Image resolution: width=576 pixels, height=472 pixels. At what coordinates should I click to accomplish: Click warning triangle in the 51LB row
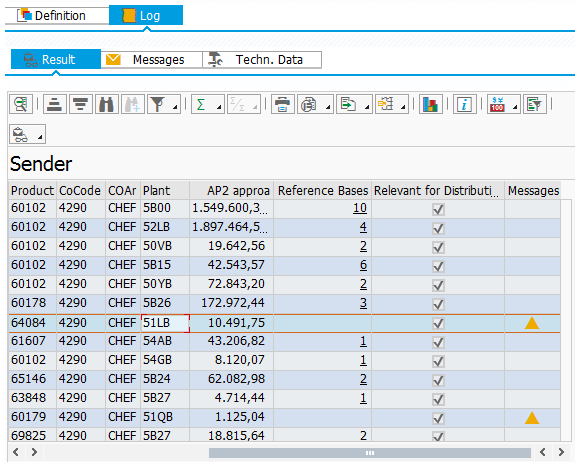click(532, 323)
